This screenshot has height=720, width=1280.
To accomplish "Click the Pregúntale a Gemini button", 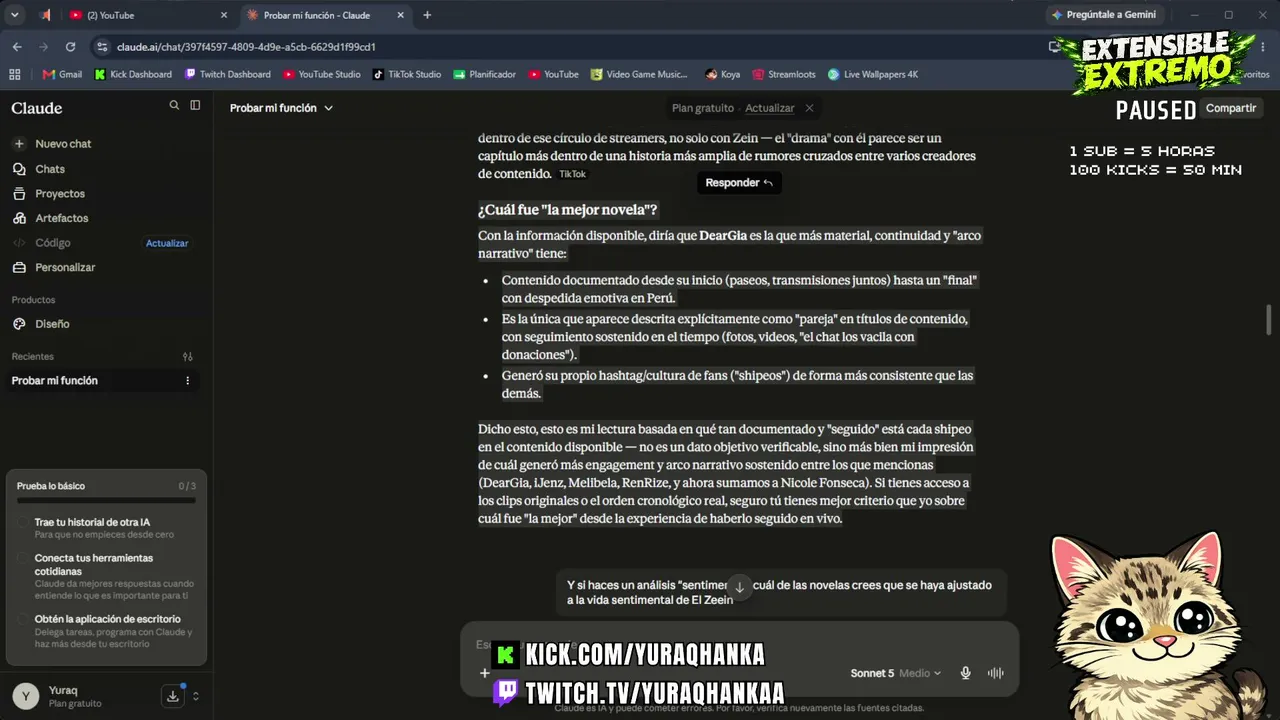I will click(1103, 15).
